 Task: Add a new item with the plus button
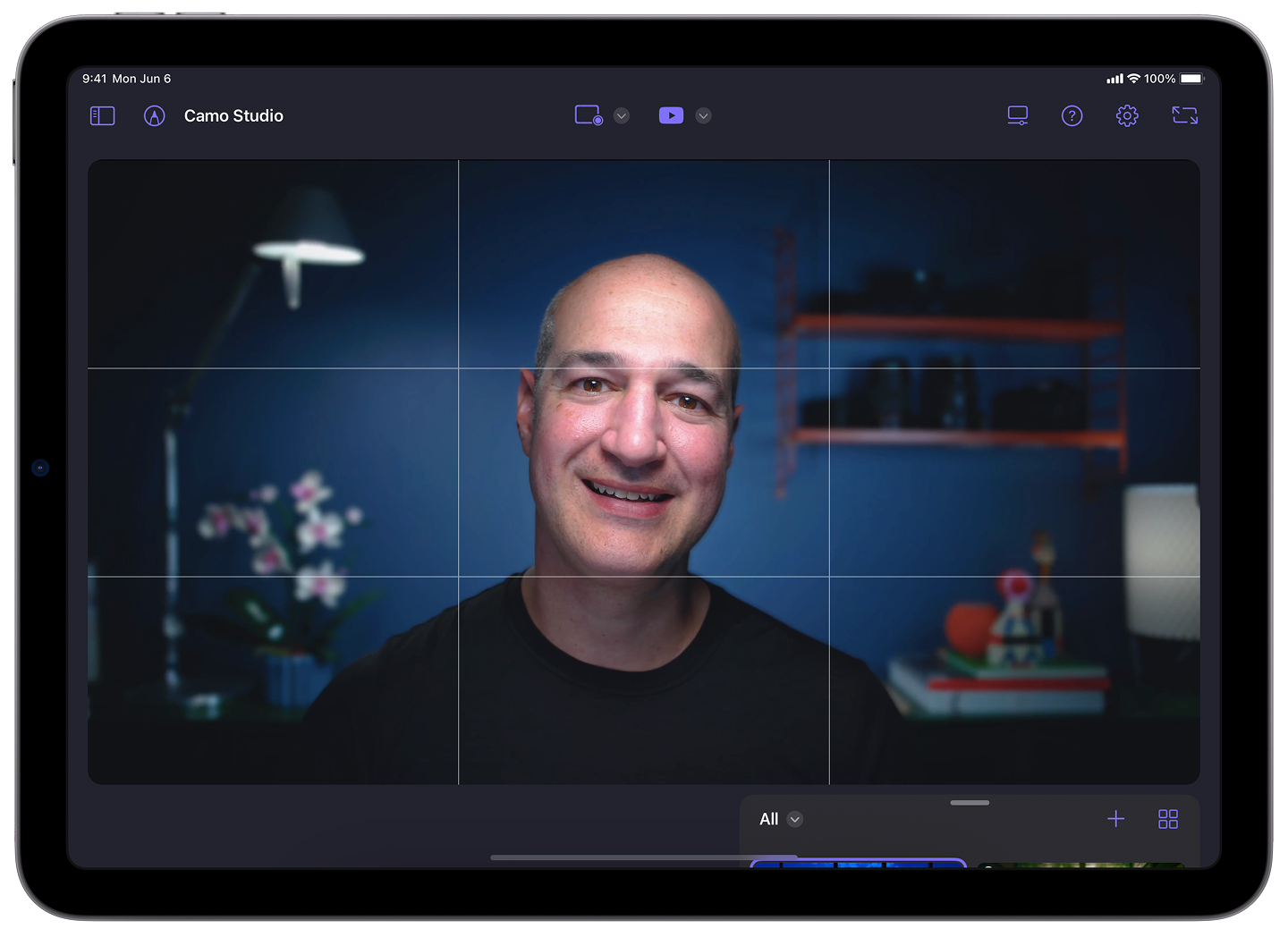(x=1115, y=819)
